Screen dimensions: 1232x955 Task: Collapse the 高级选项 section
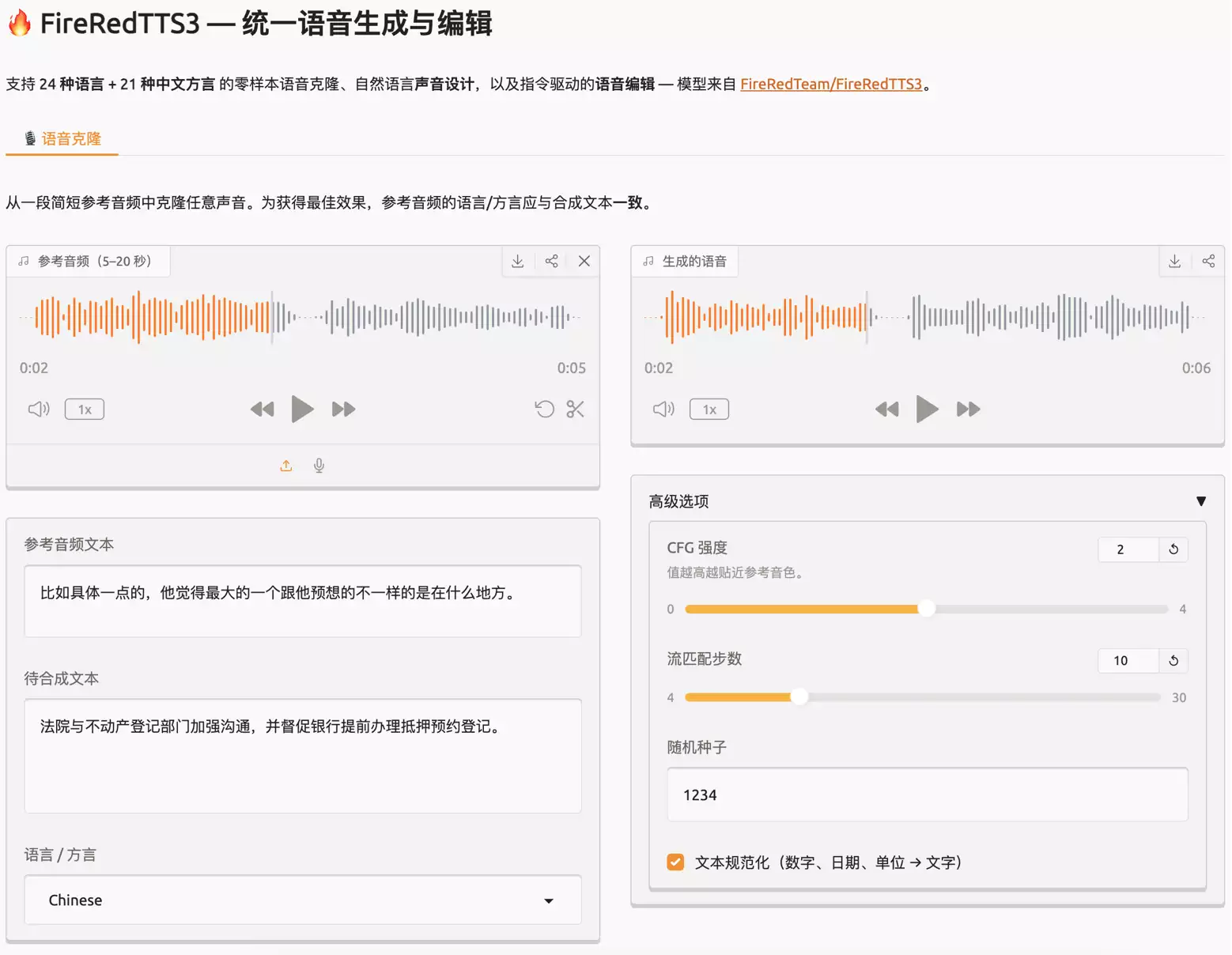927,501
